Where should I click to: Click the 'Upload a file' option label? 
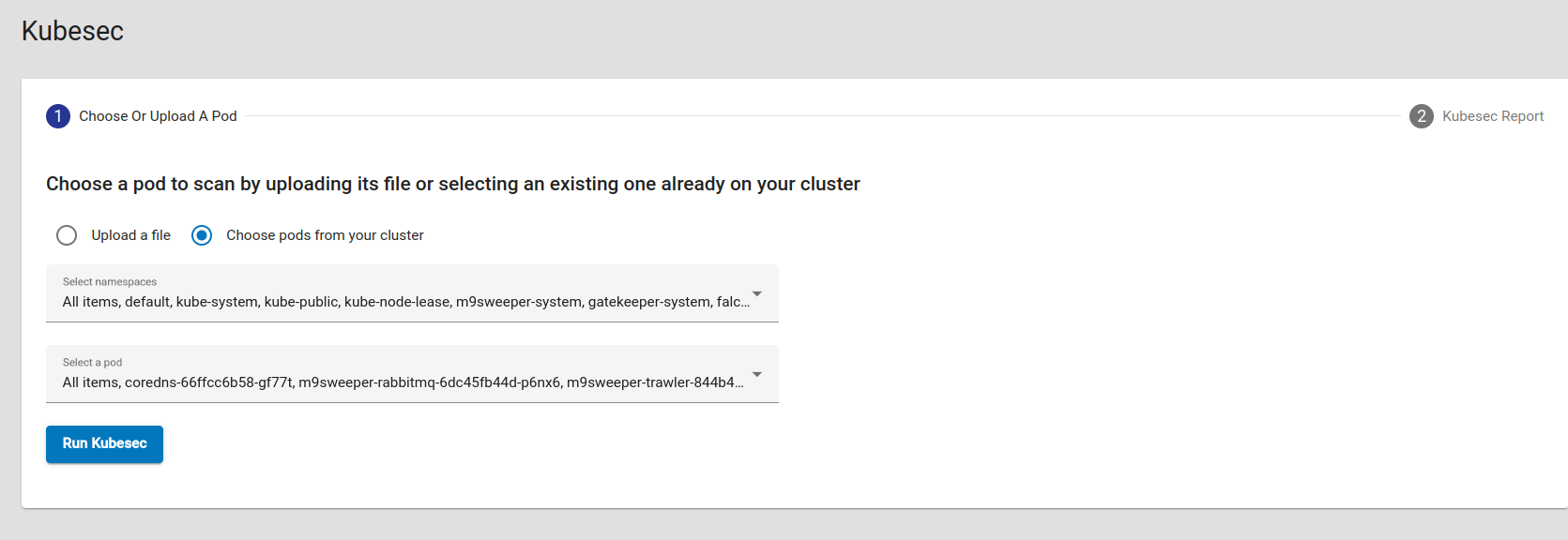coord(130,235)
